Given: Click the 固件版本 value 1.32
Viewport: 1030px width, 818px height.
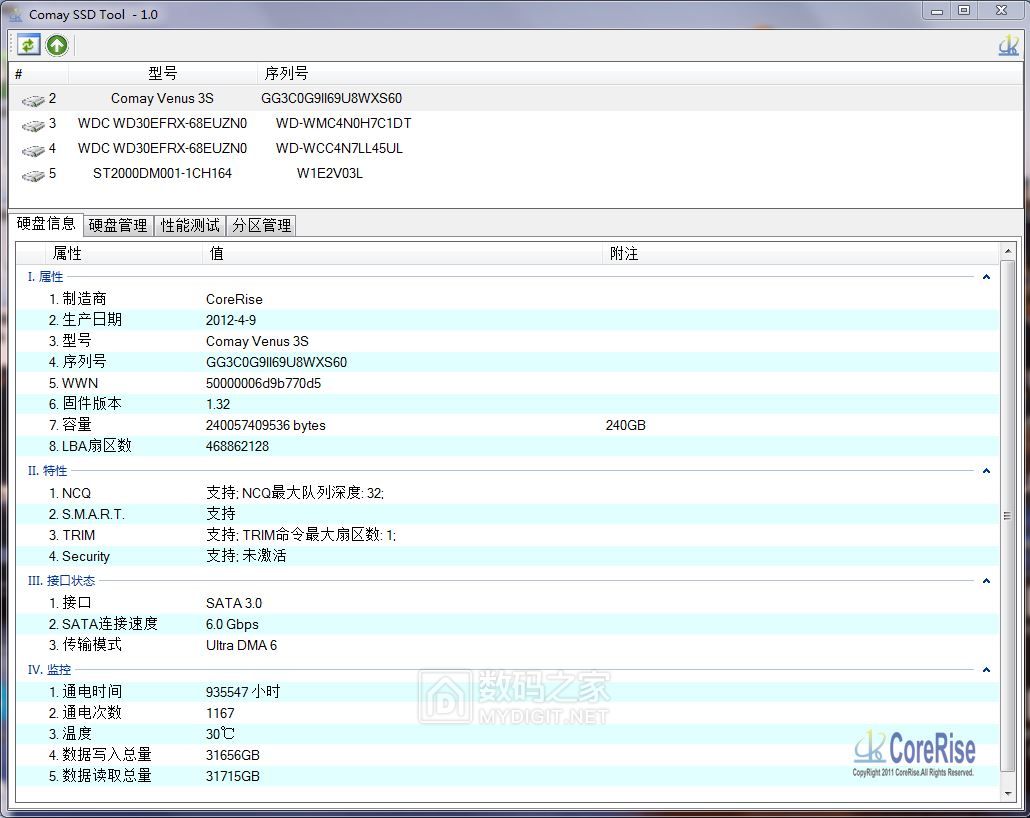Looking at the screenshot, I should coord(218,404).
